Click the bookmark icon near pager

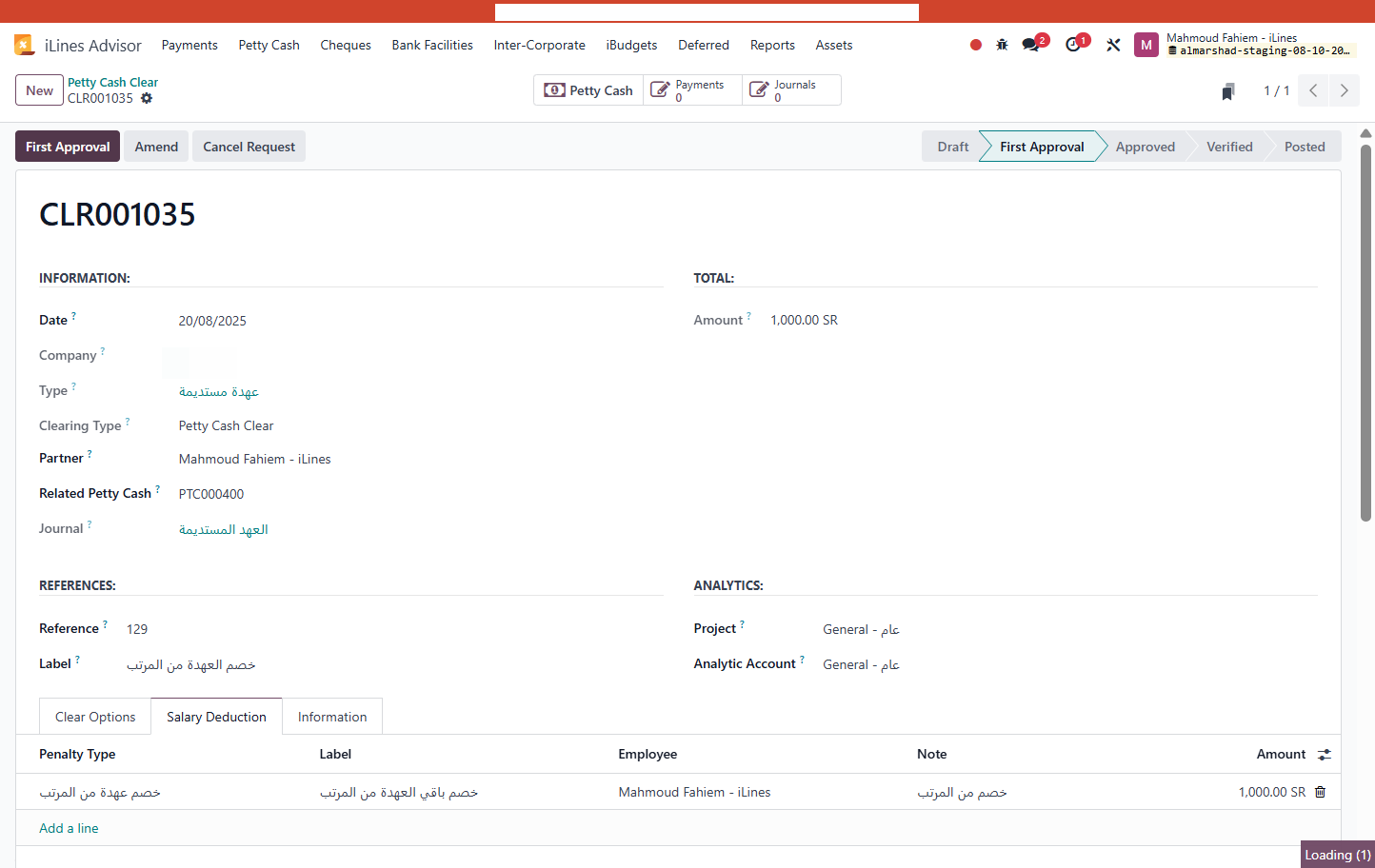(1228, 91)
